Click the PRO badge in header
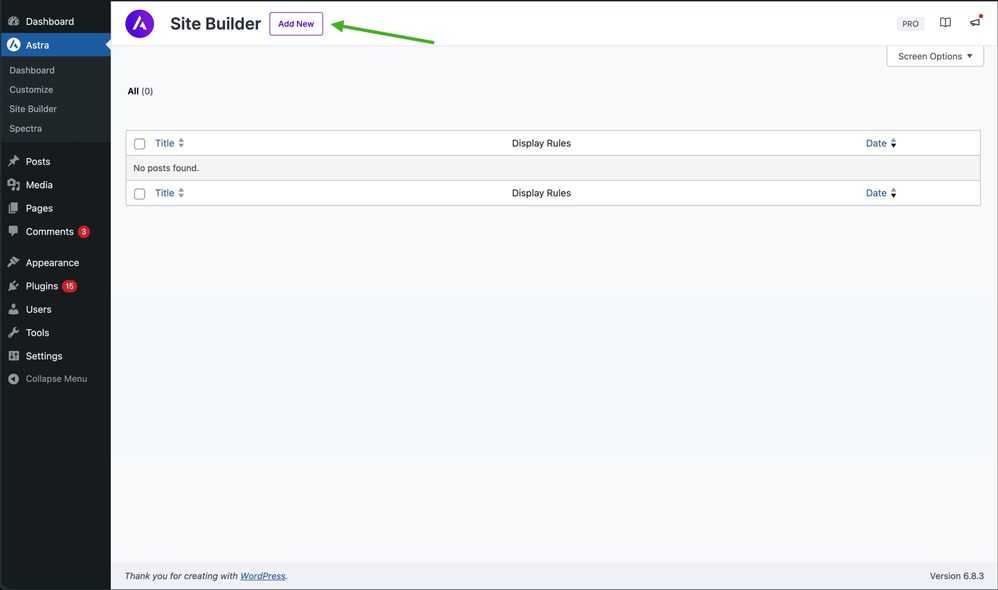This screenshot has width=998, height=590. (910, 24)
